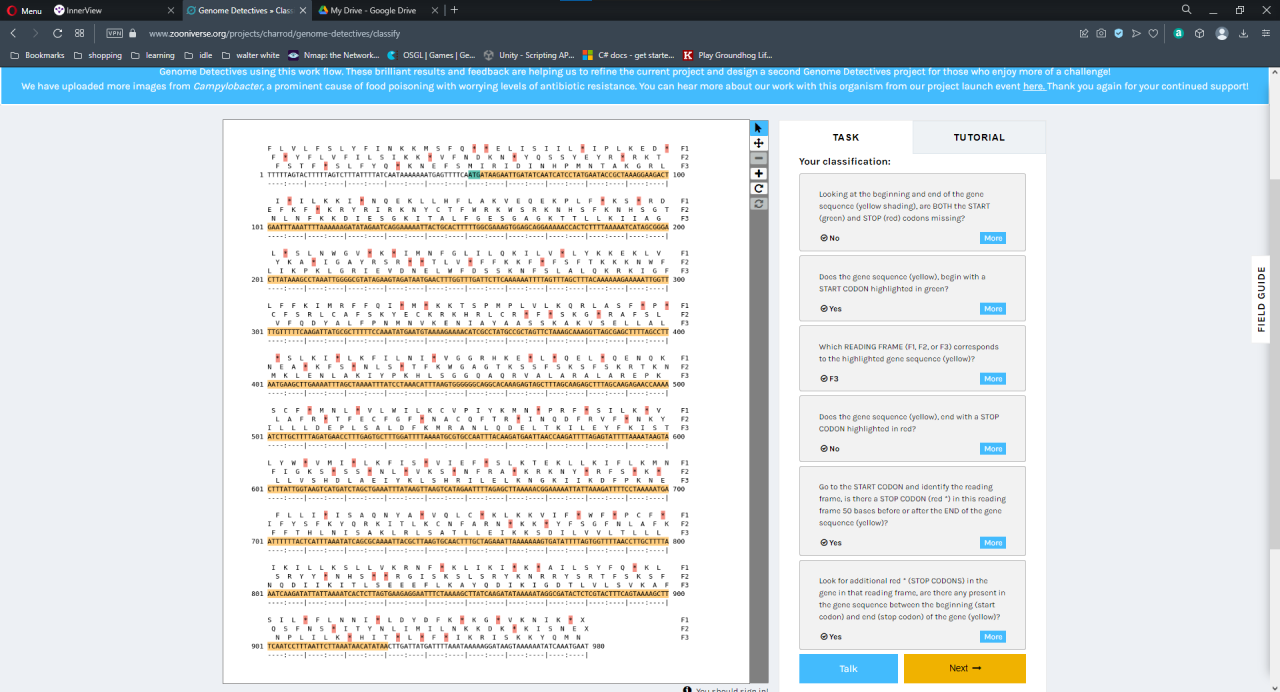
Task: Open Play Groundhog Life bookmark
Action: click(727, 55)
